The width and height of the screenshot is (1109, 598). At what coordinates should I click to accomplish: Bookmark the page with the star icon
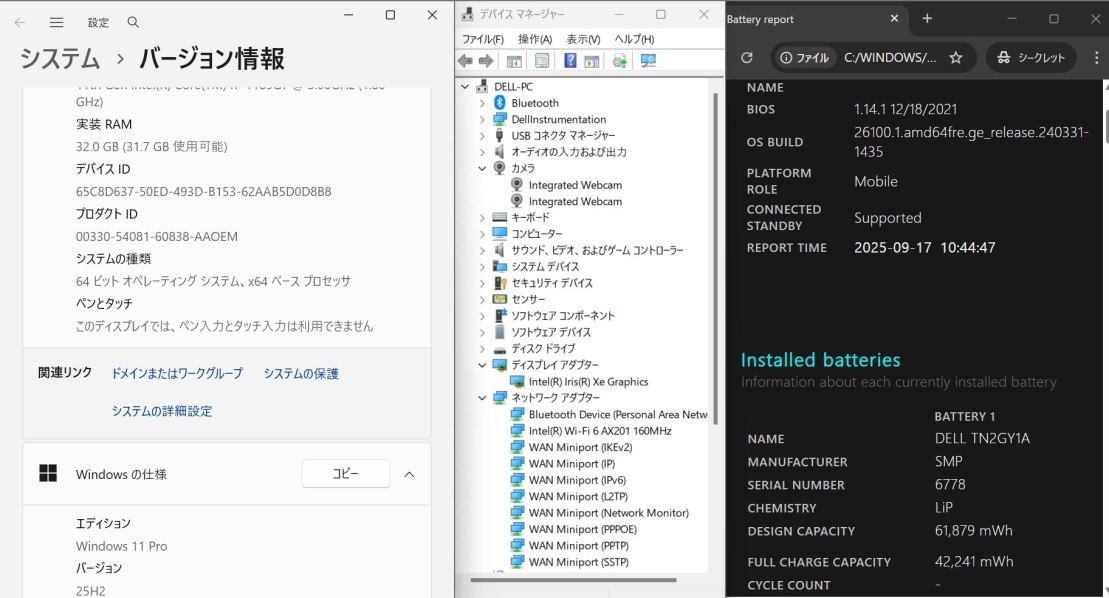(x=955, y=58)
